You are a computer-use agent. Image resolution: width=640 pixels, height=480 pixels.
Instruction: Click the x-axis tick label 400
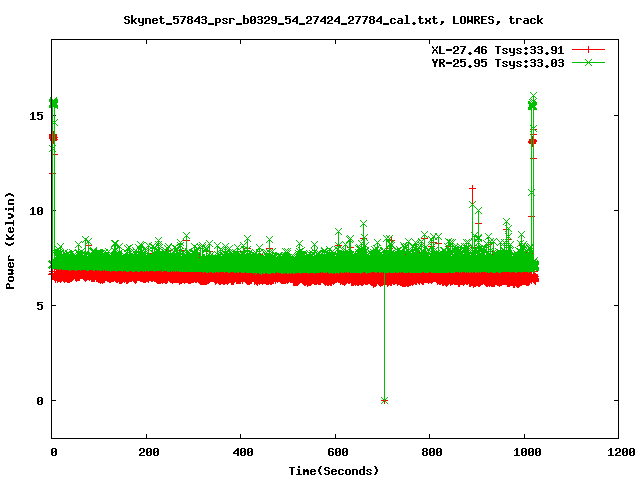pos(243,452)
